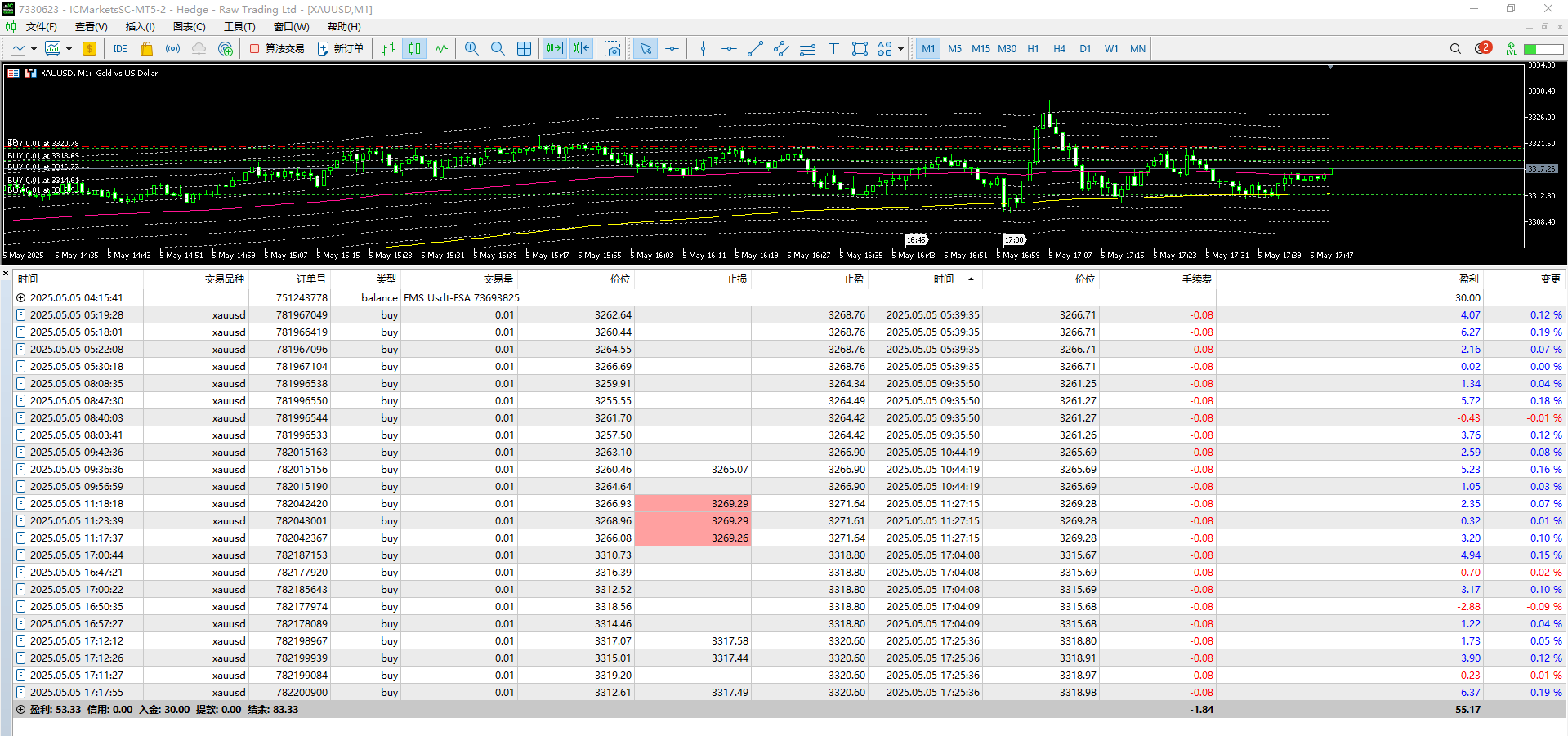Sort history by 盈利 column header
1568x736 pixels.
click(1468, 279)
